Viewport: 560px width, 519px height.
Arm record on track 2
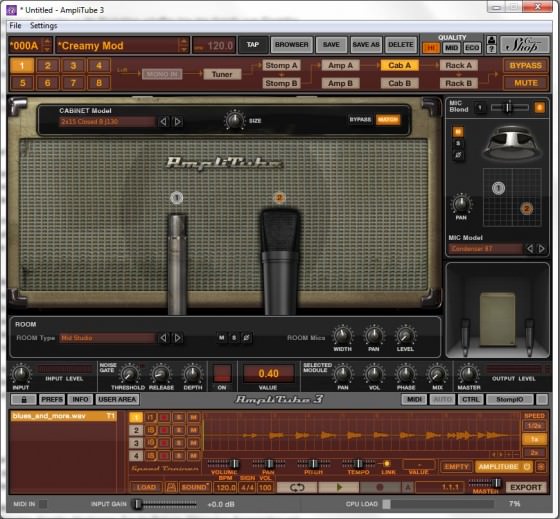pyautogui.click(x=164, y=430)
